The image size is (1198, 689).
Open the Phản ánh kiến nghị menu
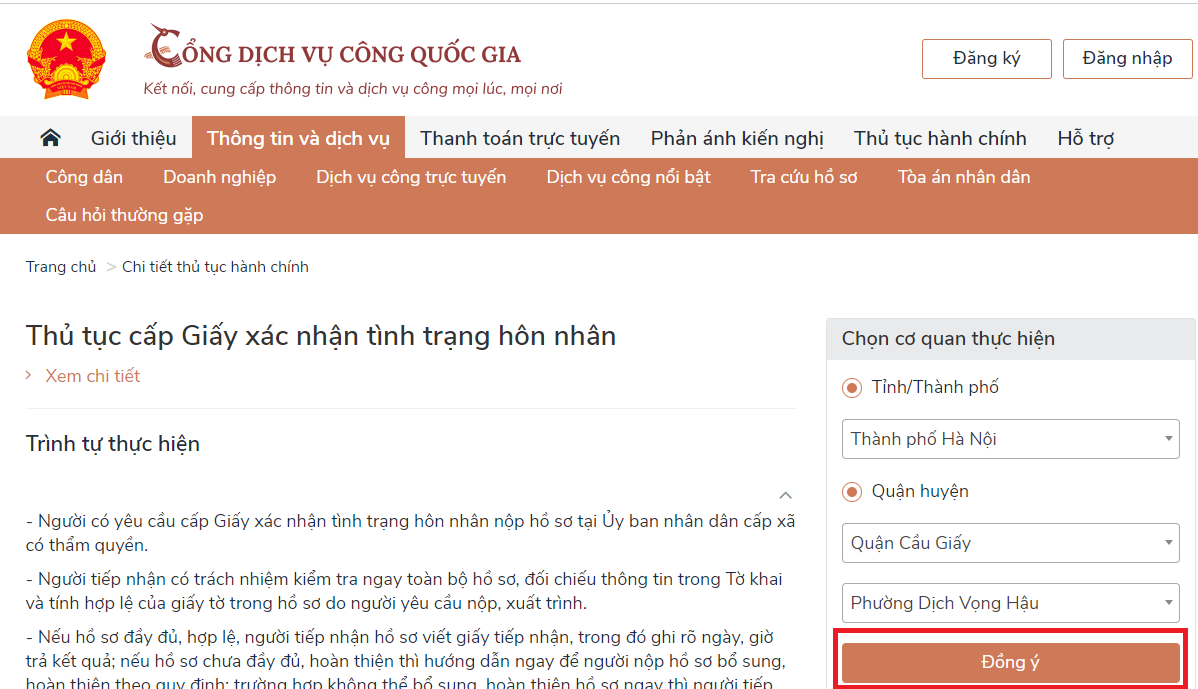coord(737,138)
